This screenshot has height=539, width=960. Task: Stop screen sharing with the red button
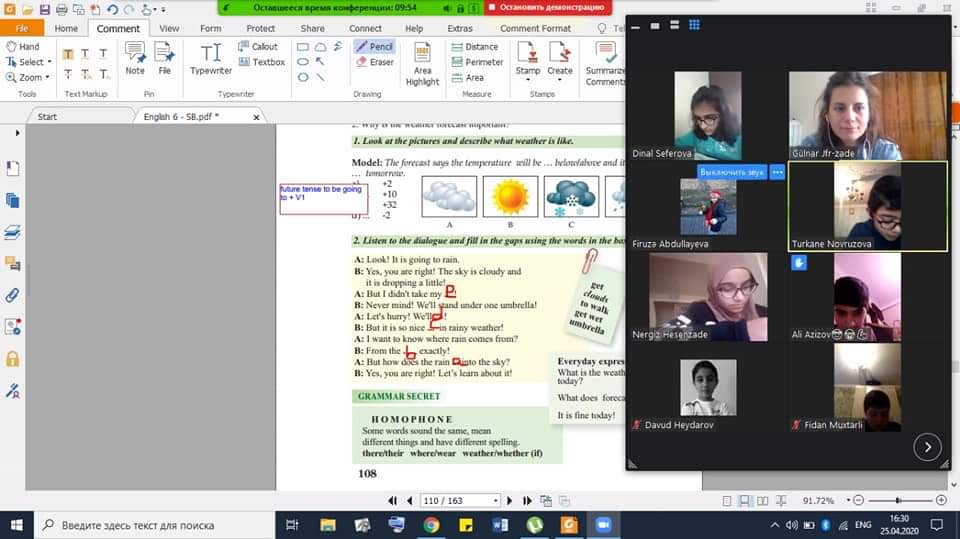click(x=547, y=7)
